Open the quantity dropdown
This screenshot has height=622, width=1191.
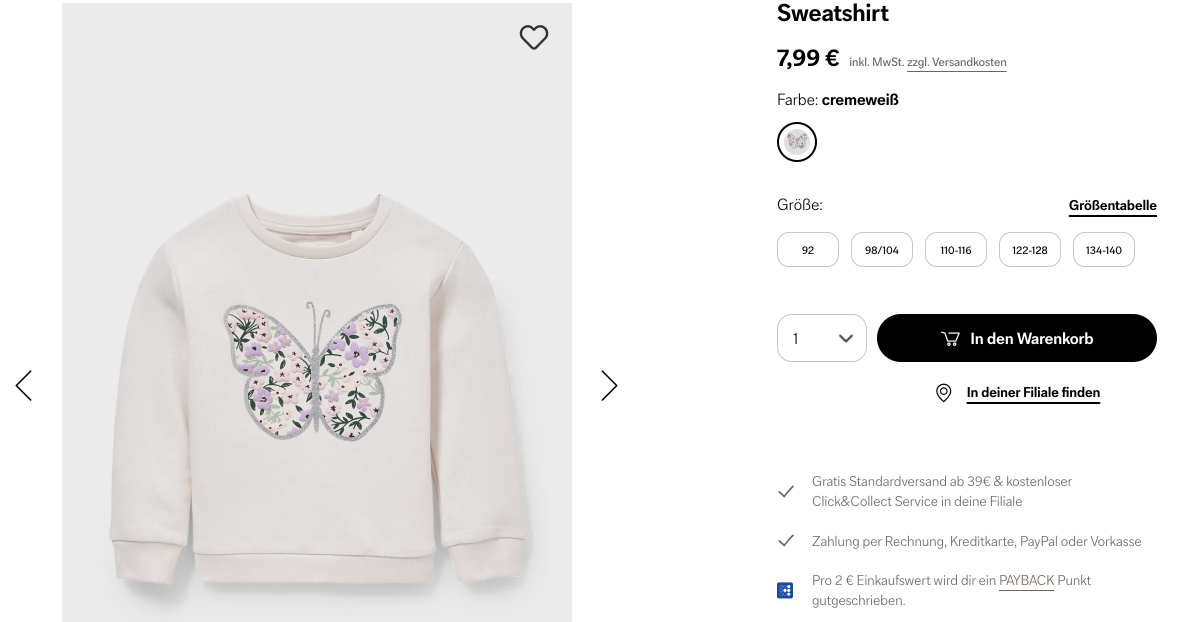point(821,338)
